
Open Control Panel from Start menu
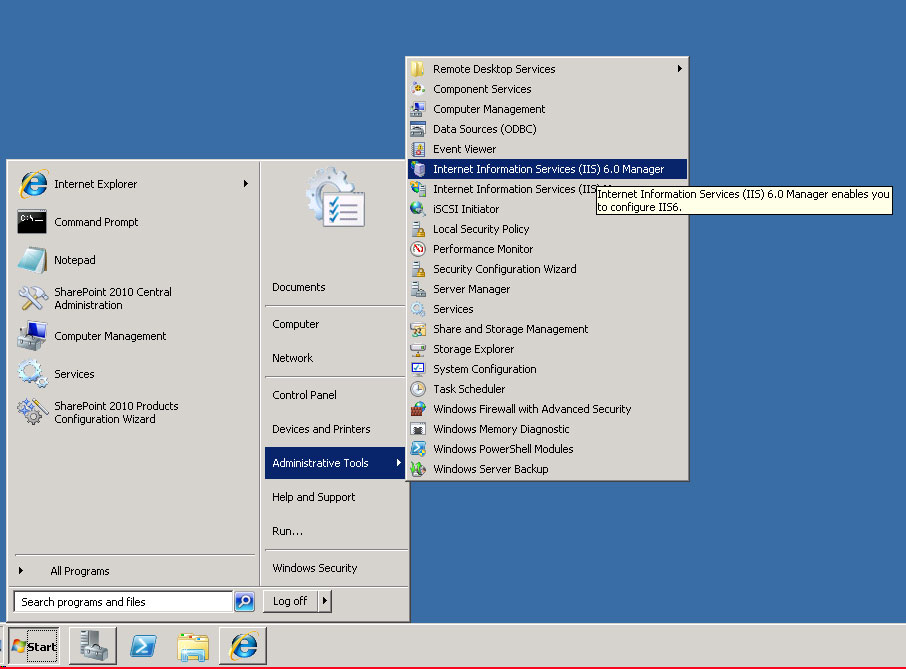click(336, 395)
